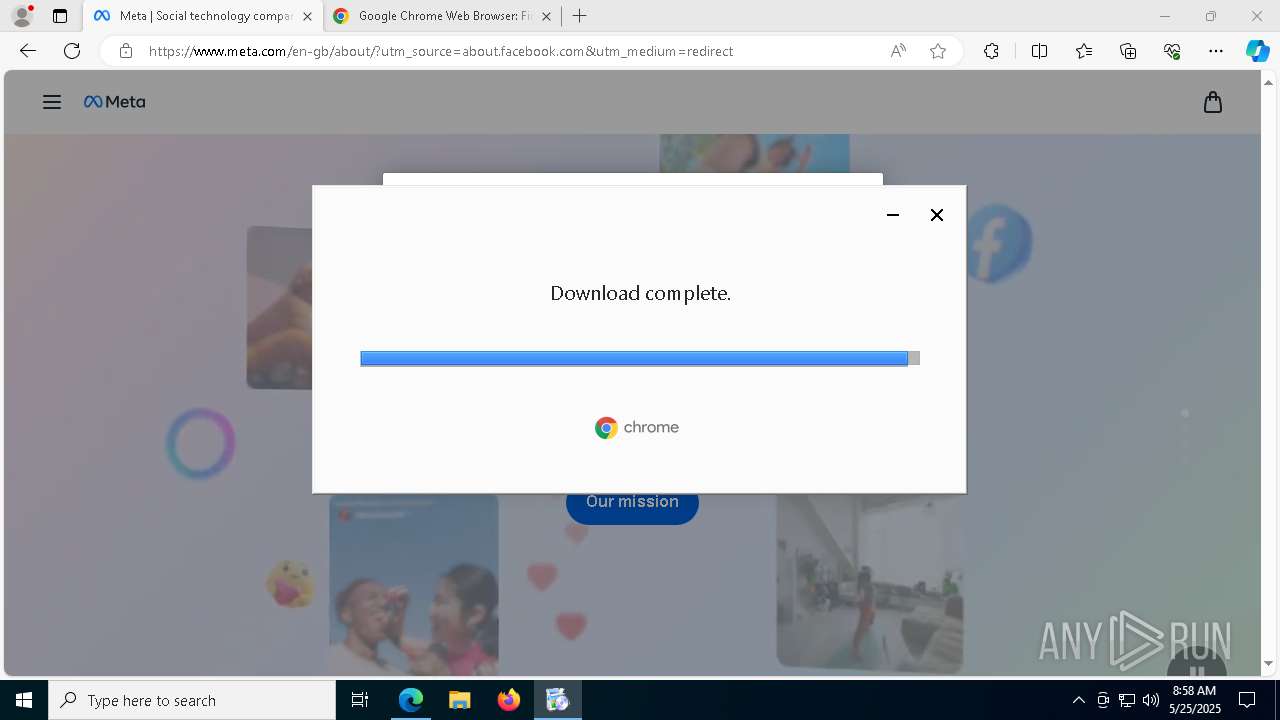Viewport: 1280px width, 720px height.
Task: Click the taskbar search box
Action: pyautogui.click(x=192, y=700)
